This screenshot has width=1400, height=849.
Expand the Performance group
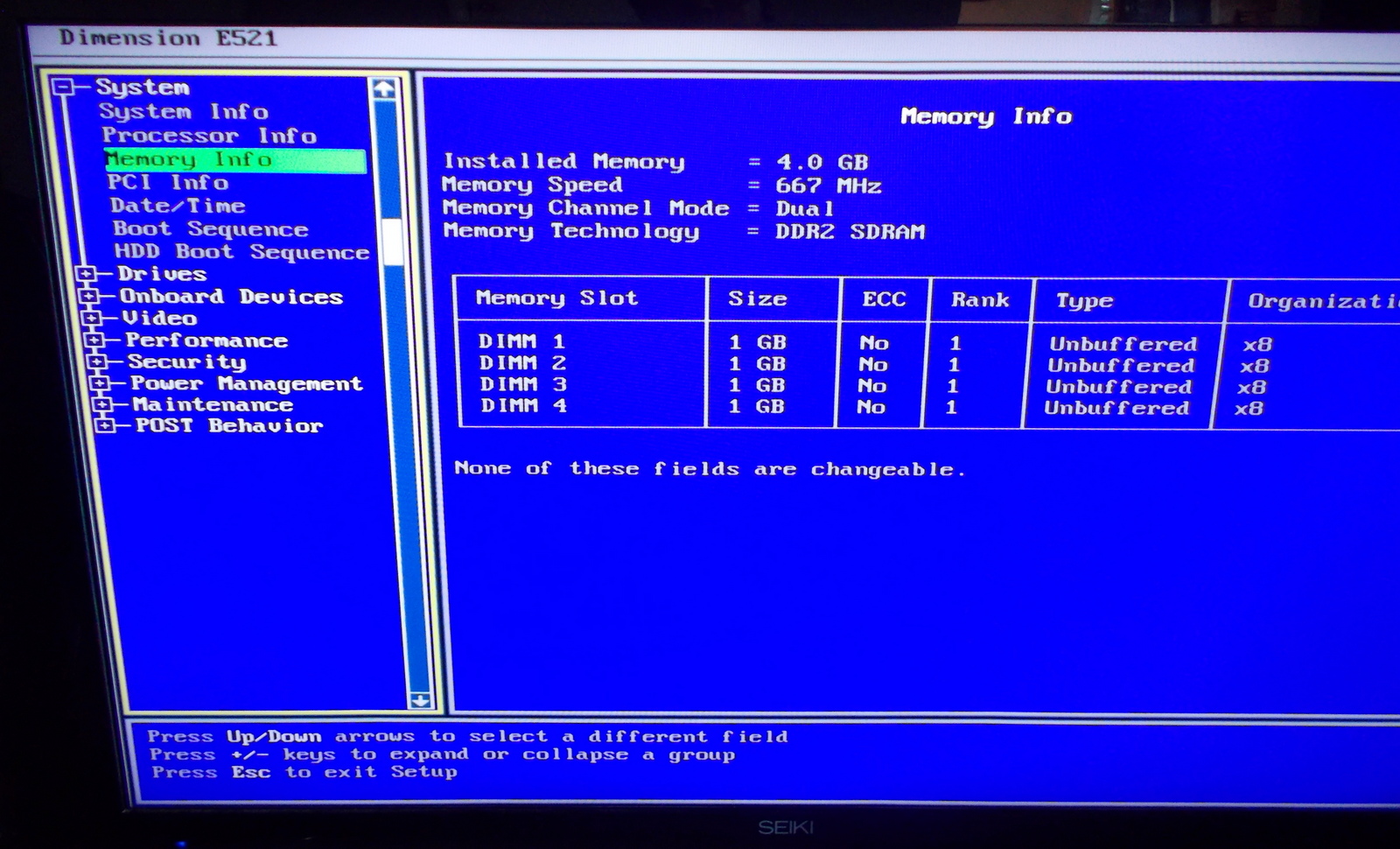(94, 340)
